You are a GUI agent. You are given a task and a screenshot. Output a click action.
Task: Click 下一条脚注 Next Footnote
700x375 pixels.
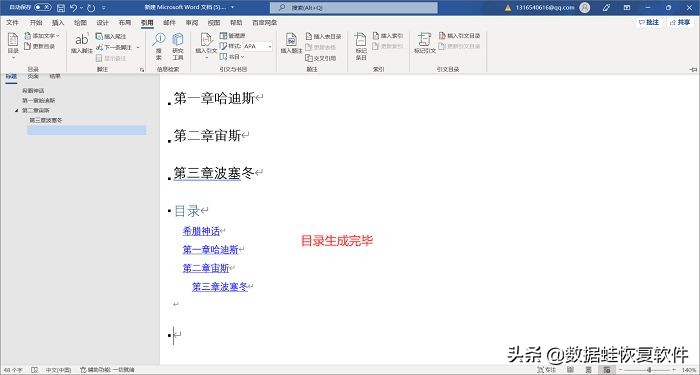click(114, 47)
